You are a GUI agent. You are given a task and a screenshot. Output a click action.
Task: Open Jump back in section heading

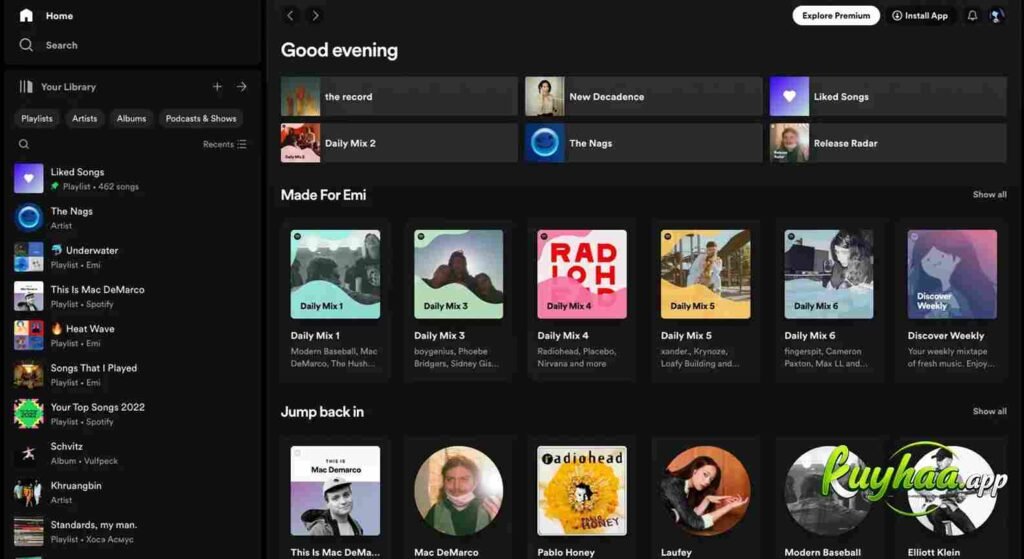322,412
